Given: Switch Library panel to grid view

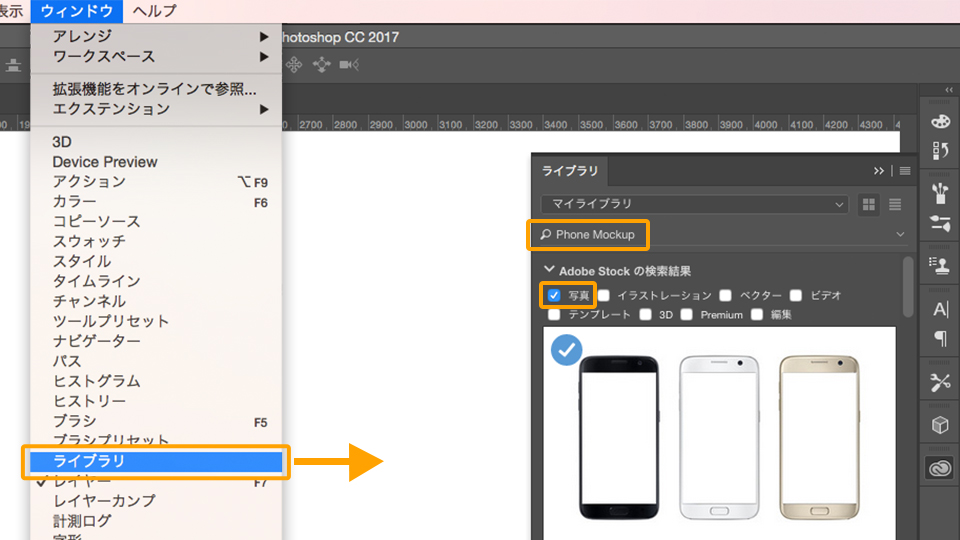Looking at the screenshot, I should (869, 204).
